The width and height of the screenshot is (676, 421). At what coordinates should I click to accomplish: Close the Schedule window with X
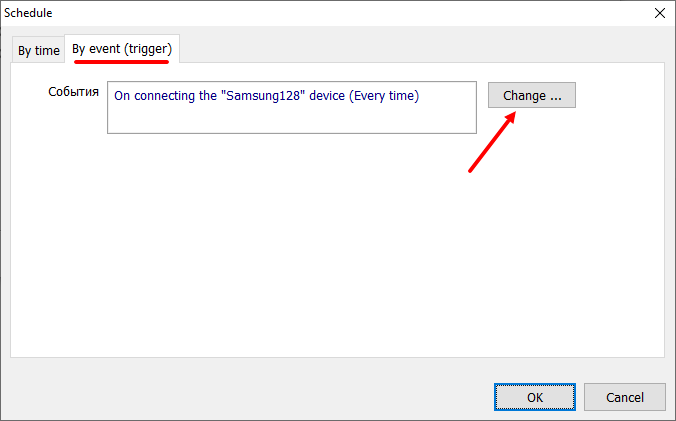[x=659, y=13]
